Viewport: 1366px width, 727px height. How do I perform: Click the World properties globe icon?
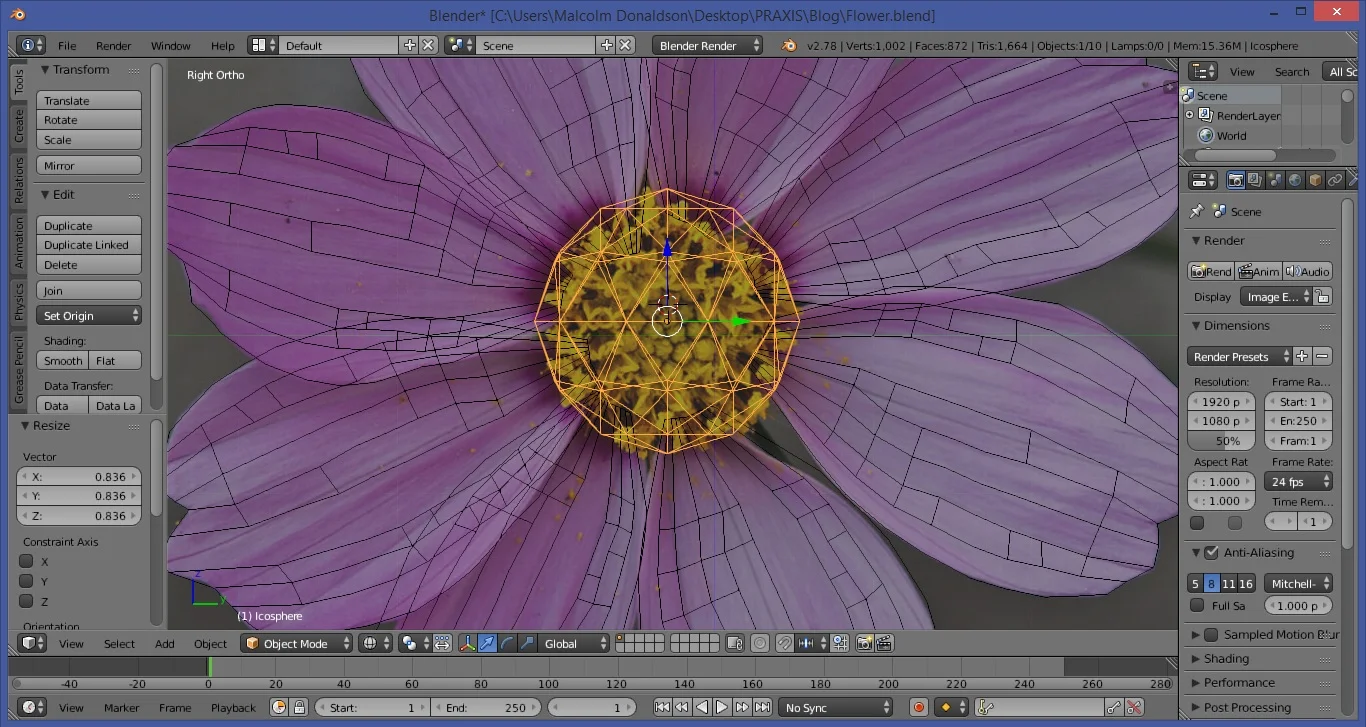click(x=1294, y=179)
